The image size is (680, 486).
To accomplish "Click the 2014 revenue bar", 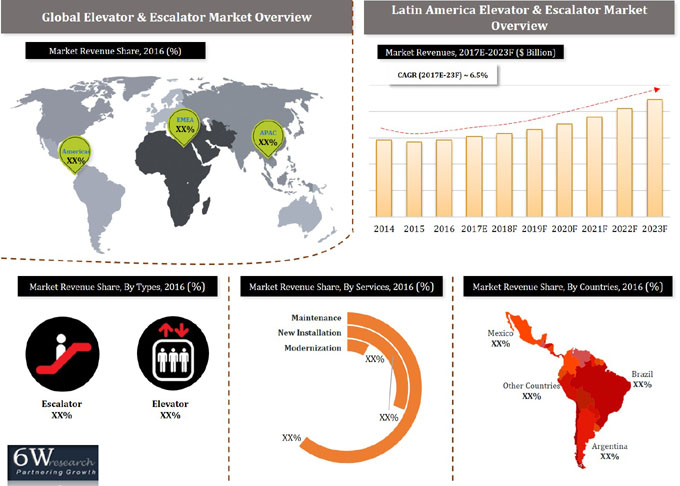I will 384,178.
